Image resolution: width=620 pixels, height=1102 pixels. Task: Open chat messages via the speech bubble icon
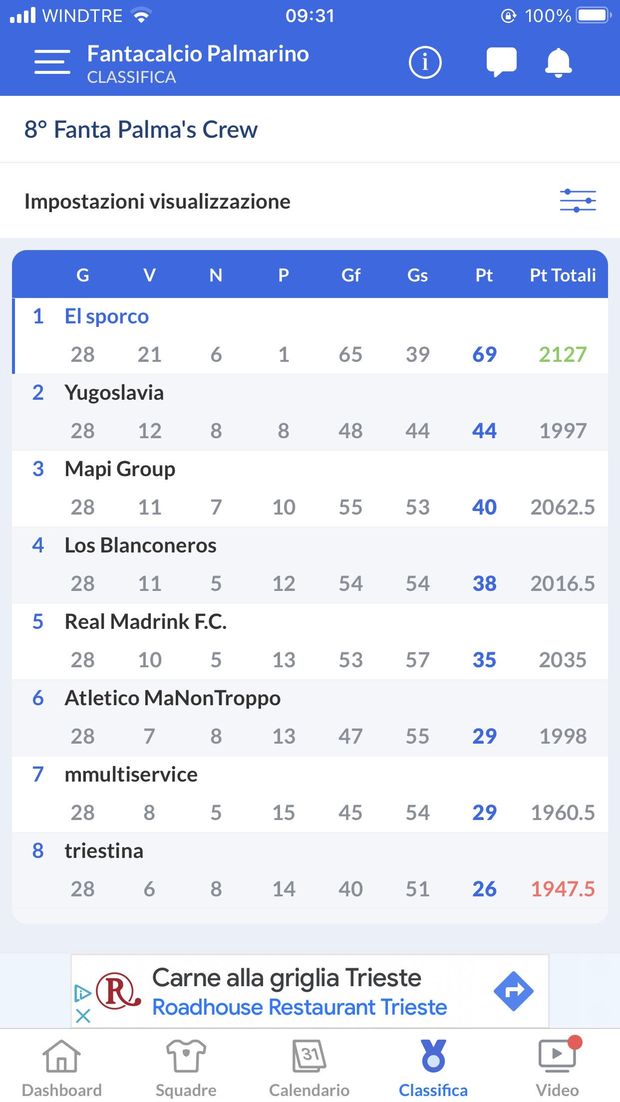(501, 61)
